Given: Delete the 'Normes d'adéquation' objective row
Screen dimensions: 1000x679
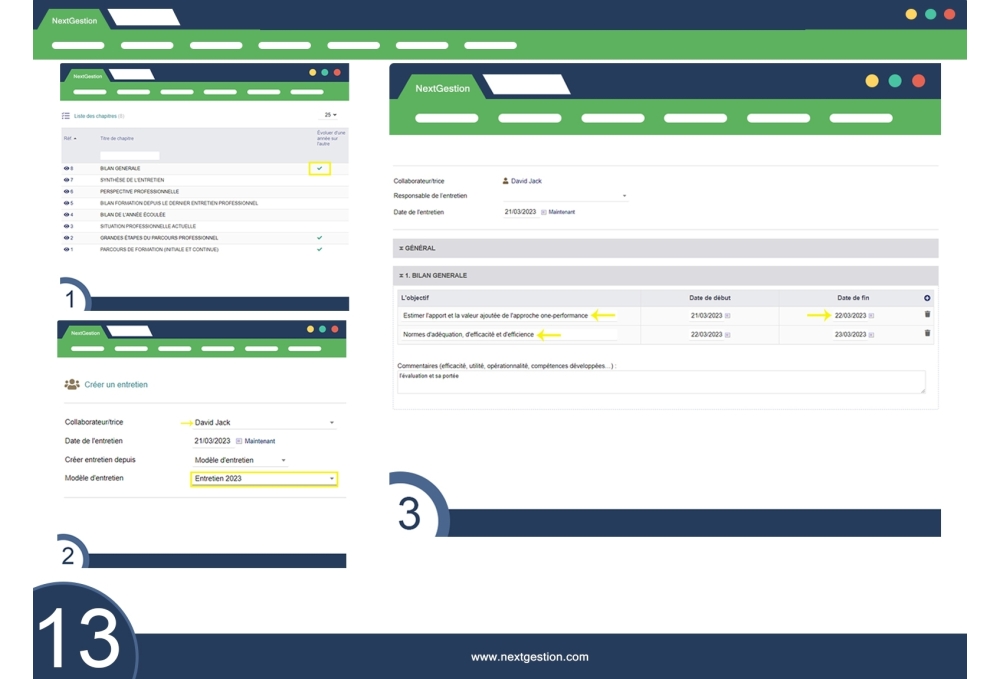Looking at the screenshot, I should pyautogui.click(x=926, y=334).
